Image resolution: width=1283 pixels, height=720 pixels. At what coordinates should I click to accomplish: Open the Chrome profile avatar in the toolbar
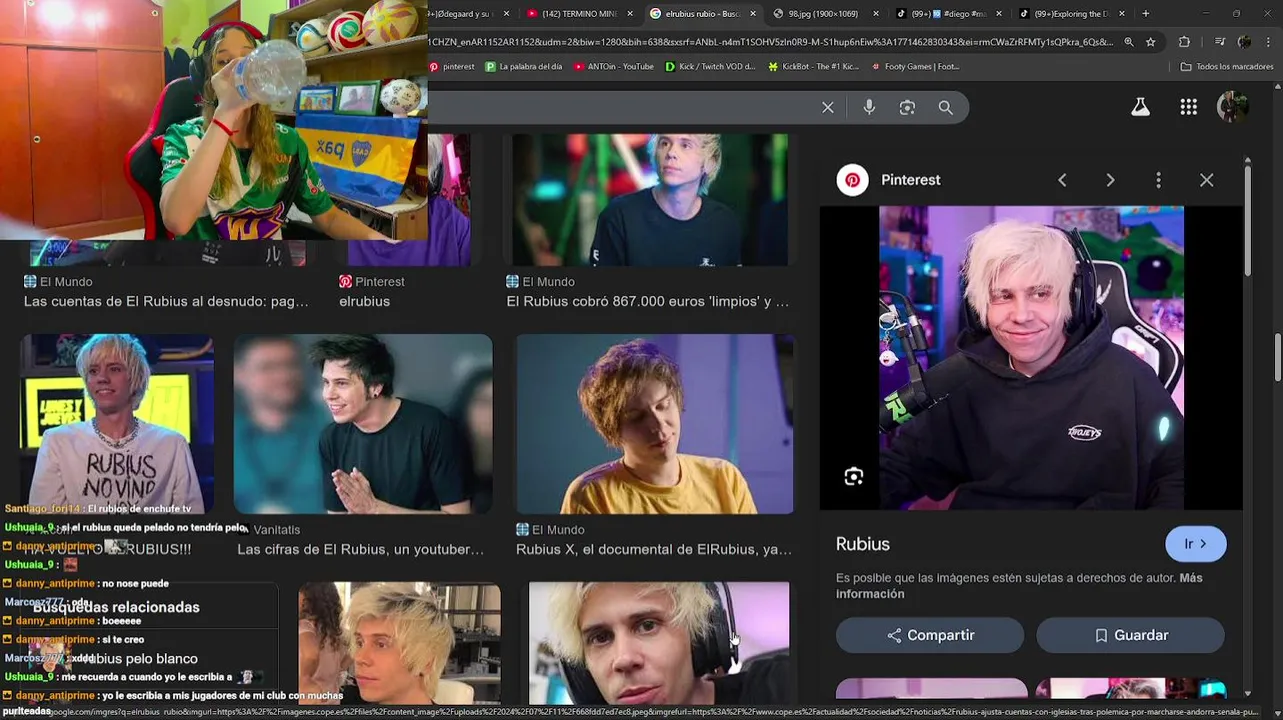coord(1244,42)
